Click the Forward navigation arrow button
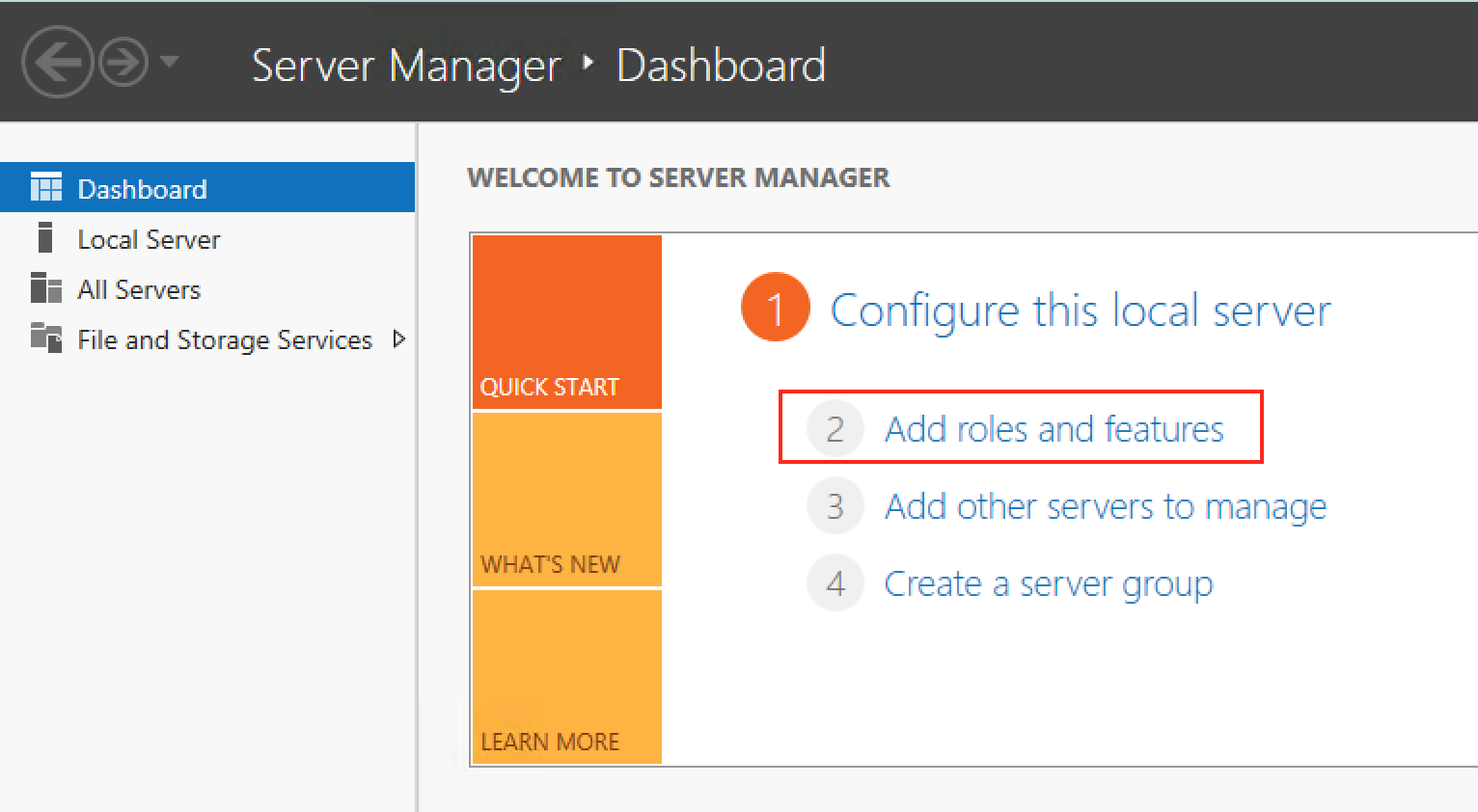The height and width of the screenshot is (812, 1478). pos(123,63)
